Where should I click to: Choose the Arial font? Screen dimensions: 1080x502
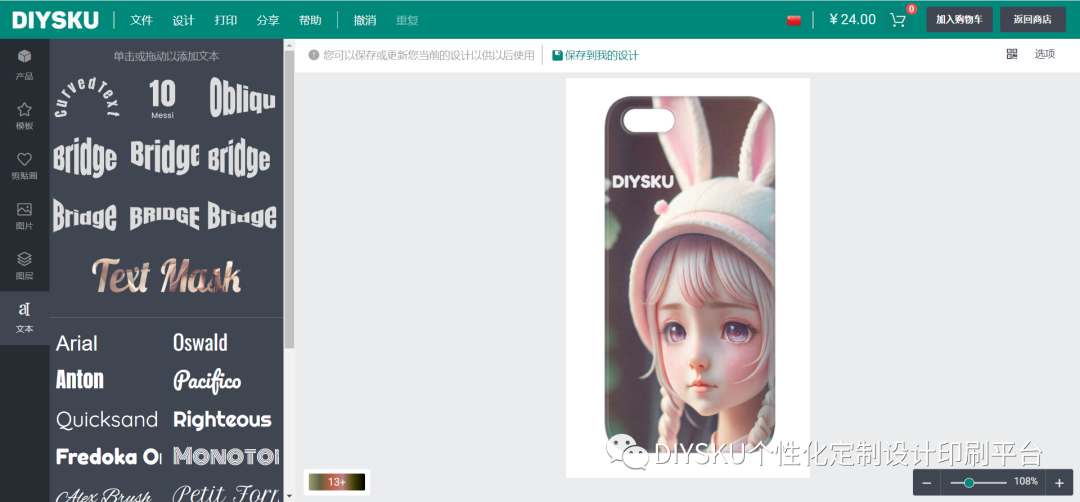pos(76,343)
